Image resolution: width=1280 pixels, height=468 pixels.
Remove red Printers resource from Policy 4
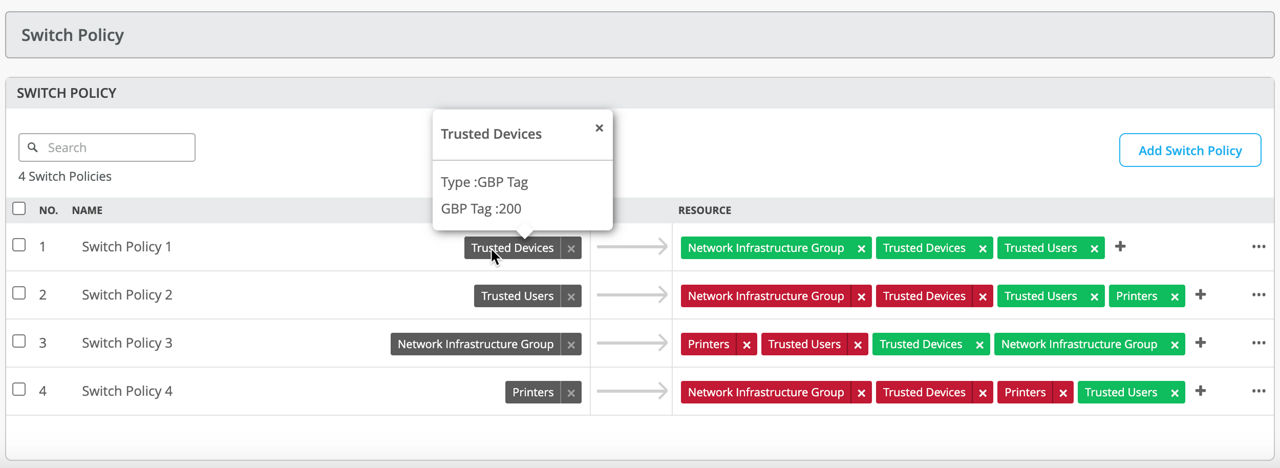[x=1062, y=393]
